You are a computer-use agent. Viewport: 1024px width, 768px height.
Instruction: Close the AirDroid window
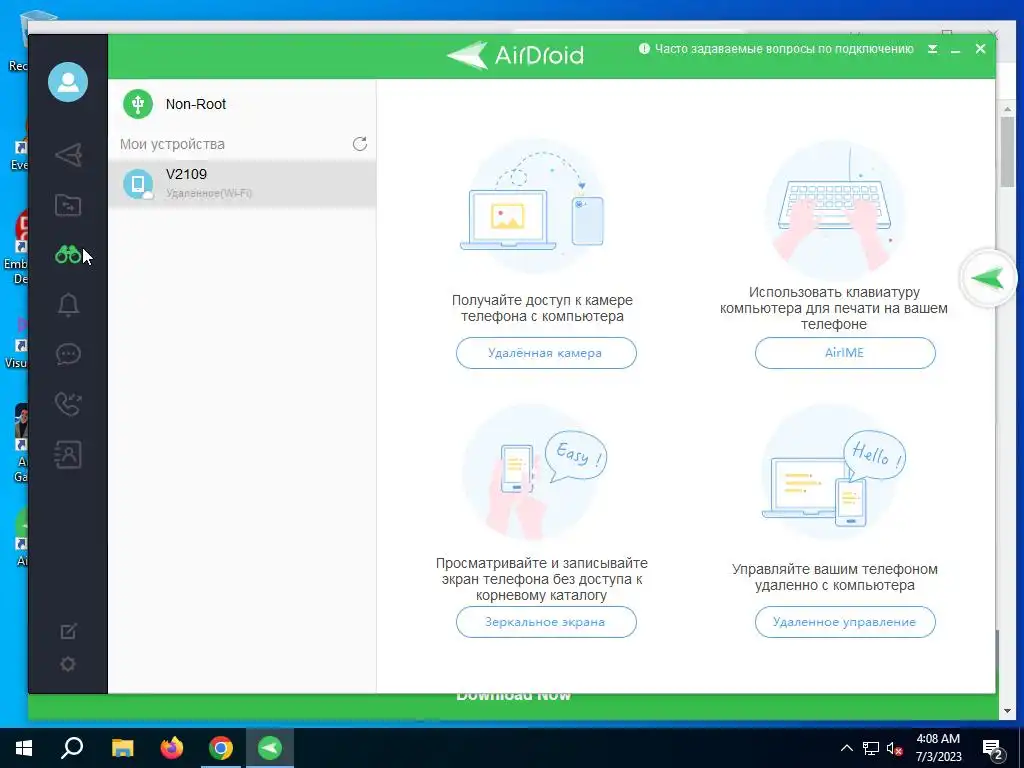[980, 49]
